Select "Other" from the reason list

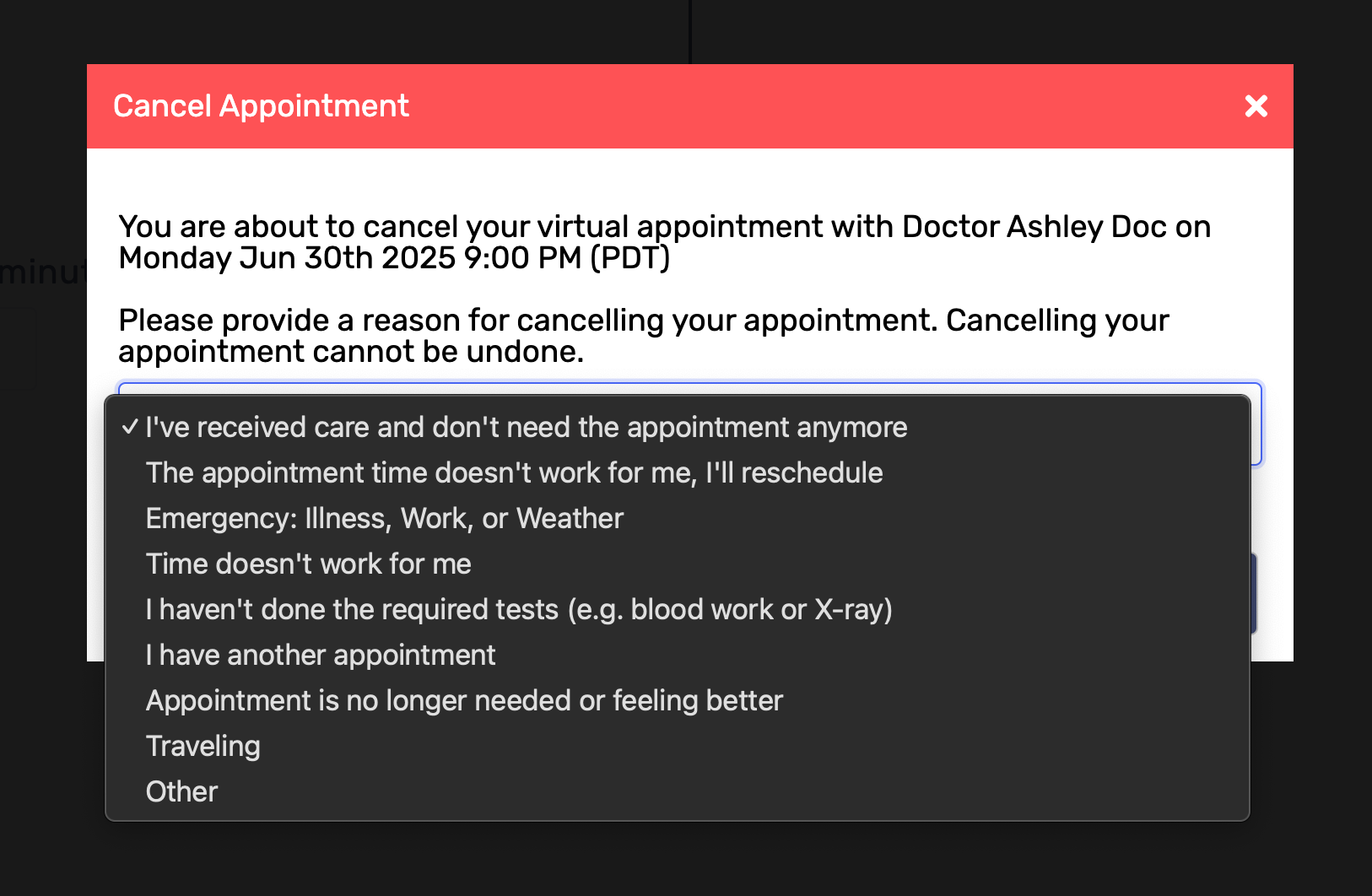coord(181,792)
